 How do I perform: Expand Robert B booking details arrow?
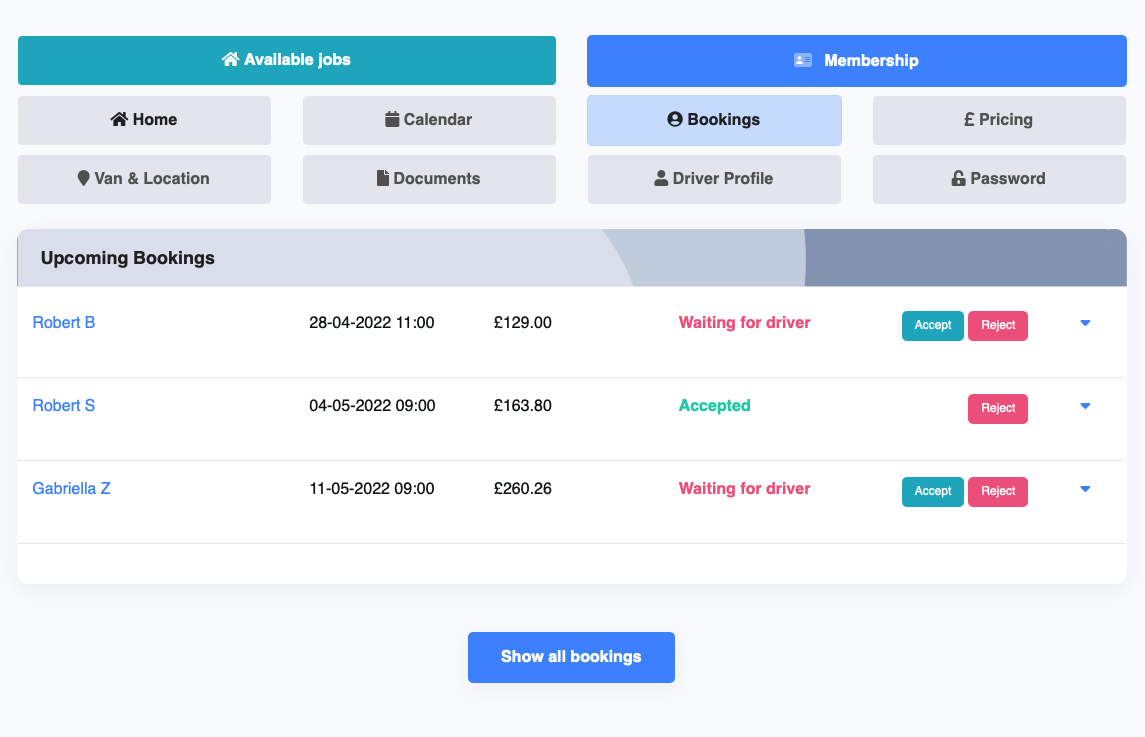point(1085,323)
